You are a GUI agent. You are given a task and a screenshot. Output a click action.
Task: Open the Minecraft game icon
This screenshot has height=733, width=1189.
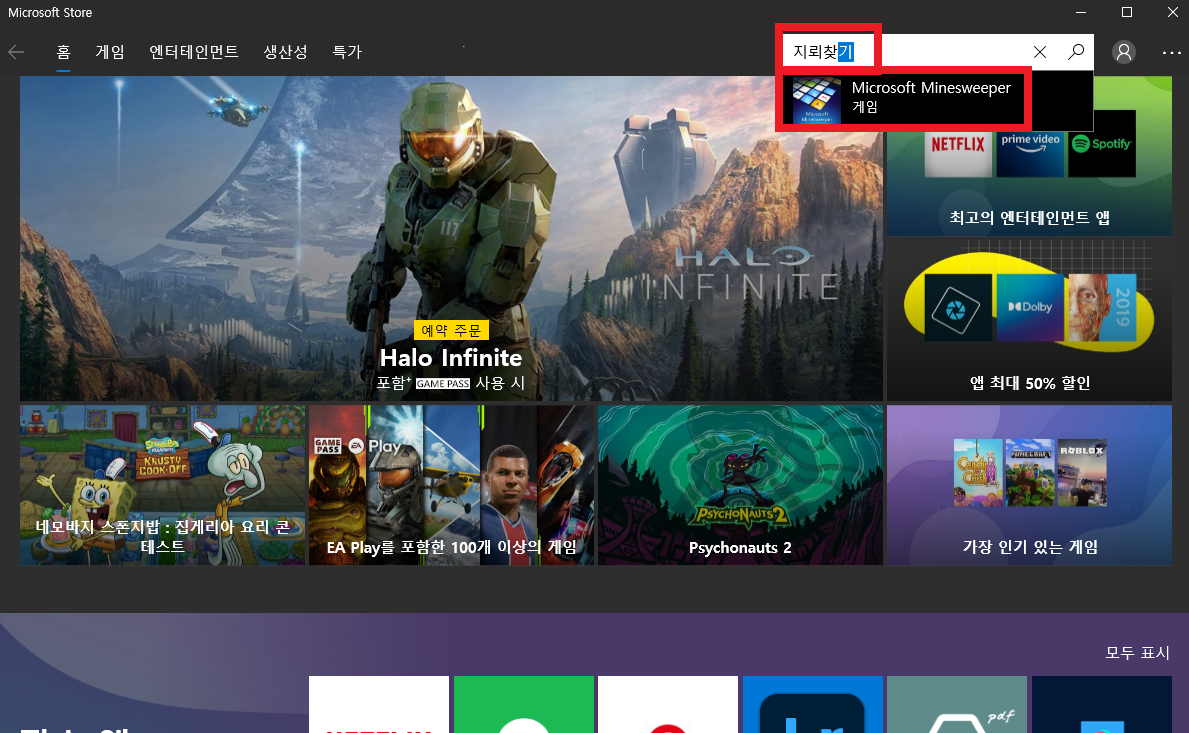point(1030,472)
